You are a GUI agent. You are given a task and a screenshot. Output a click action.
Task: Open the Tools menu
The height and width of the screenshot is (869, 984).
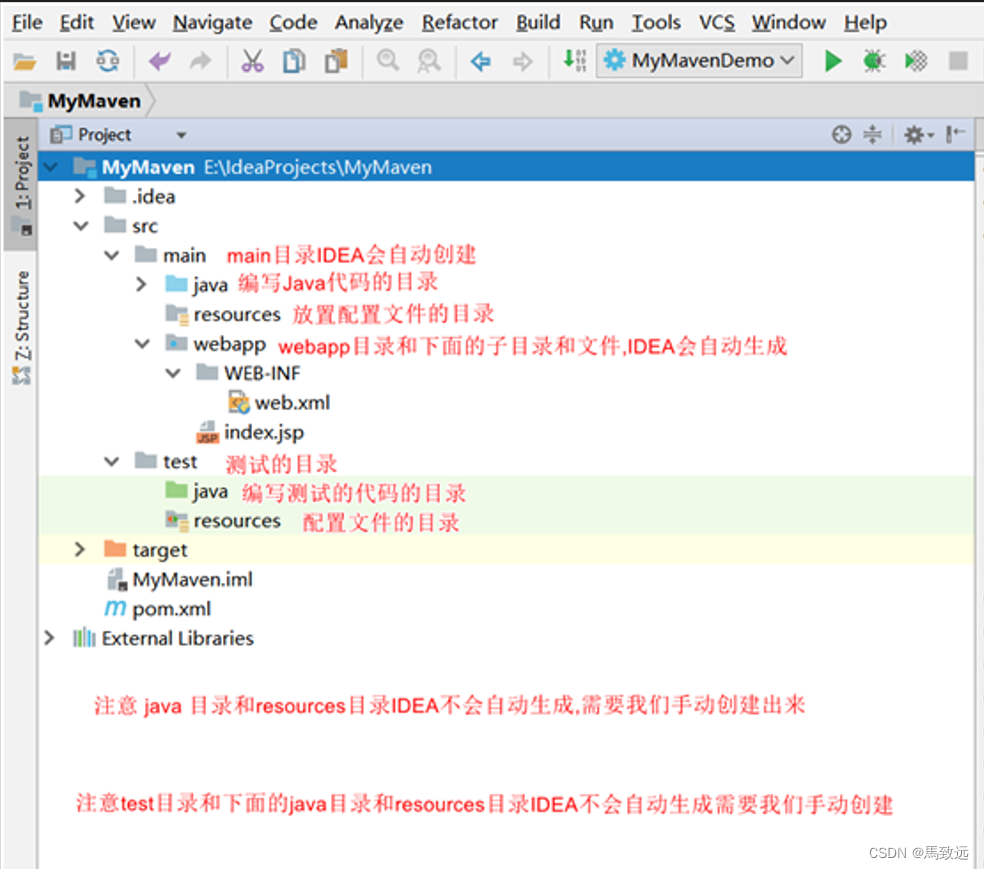[656, 23]
